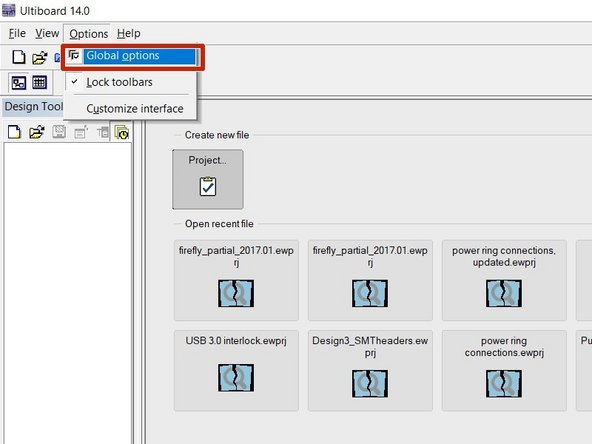Open the View menu

[x=47, y=34]
